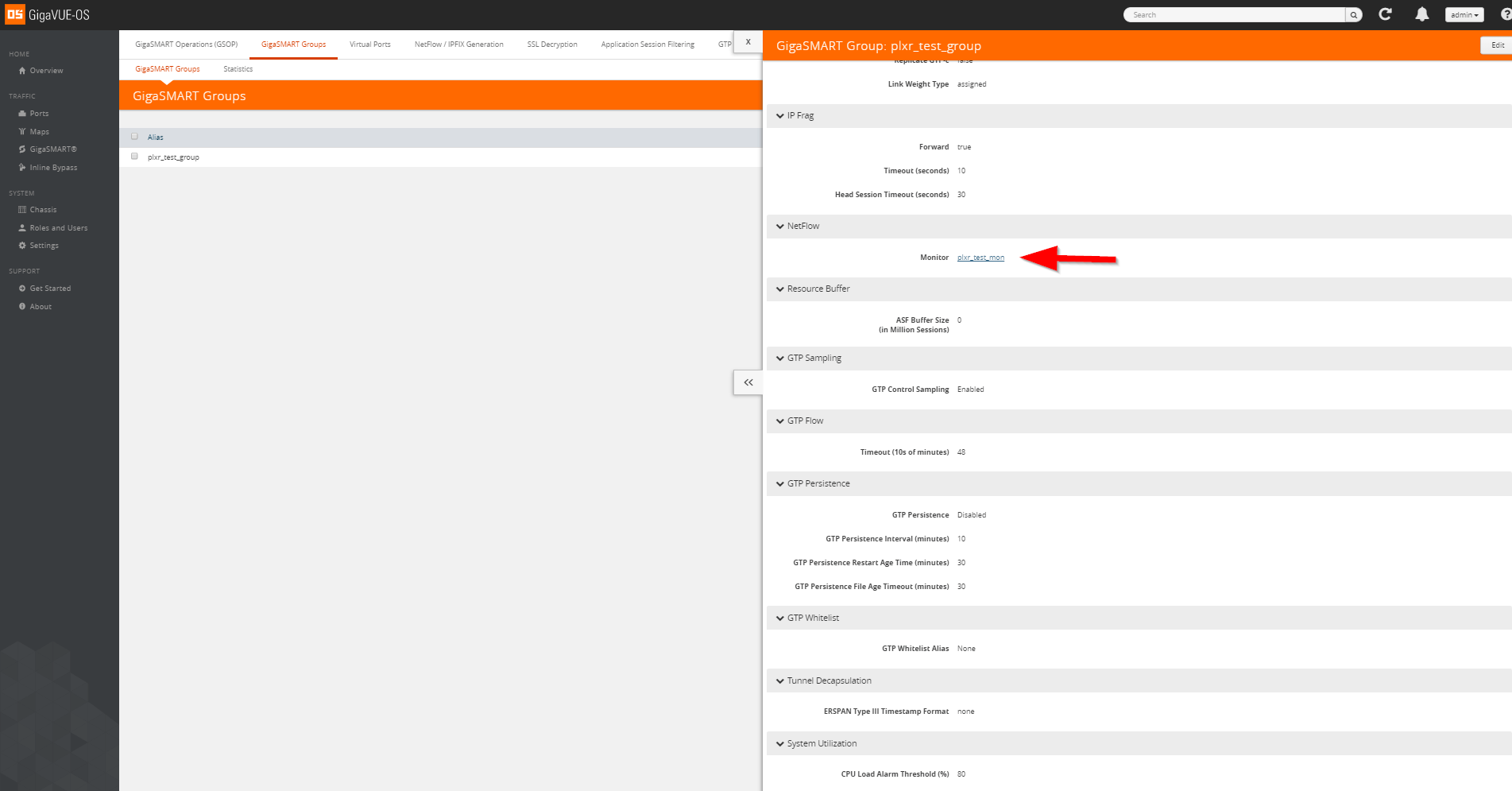Click the search magnifier icon
Viewport: 1512px width, 791px height.
tap(1354, 15)
